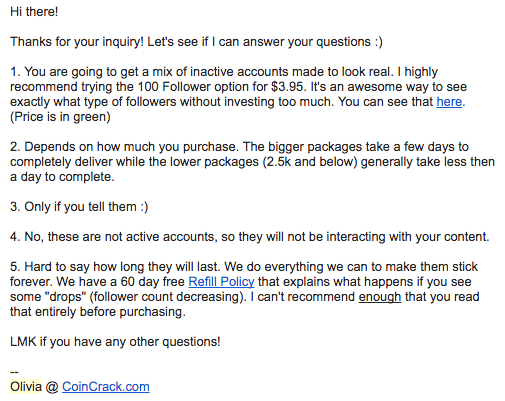Place cursor on "Thanks for your inquiry!" sentence
The height and width of the screenshot is (401, 505).
coord(77,42)
